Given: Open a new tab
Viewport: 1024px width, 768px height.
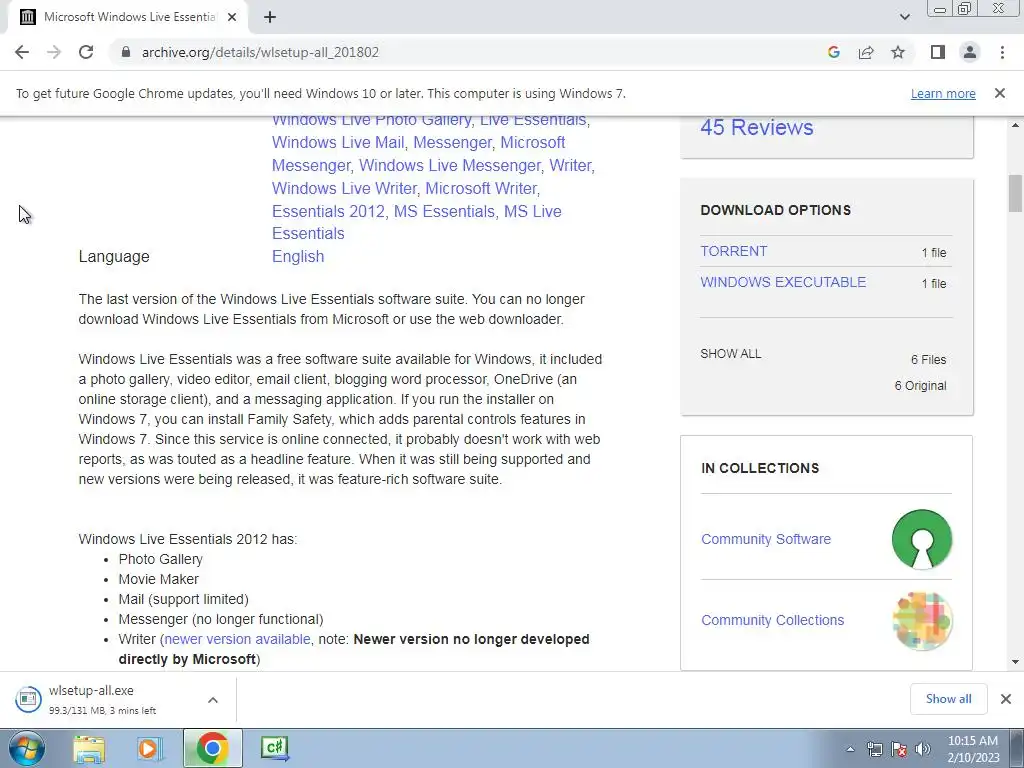Looking at the screenshot, I should coord(270,18).
